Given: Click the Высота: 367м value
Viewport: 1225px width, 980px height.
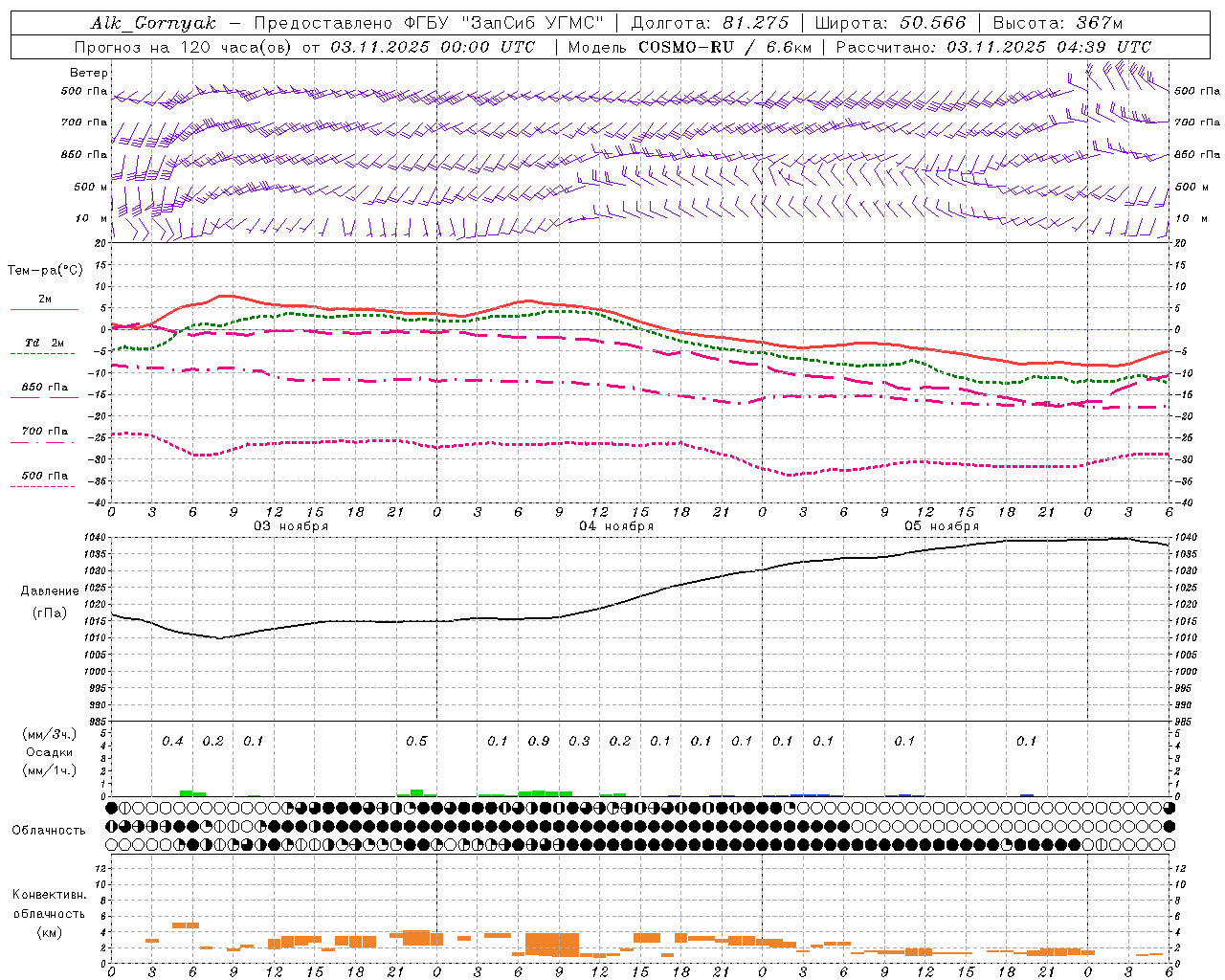Looking at the screenshot, I should [x=1058, y=23].
